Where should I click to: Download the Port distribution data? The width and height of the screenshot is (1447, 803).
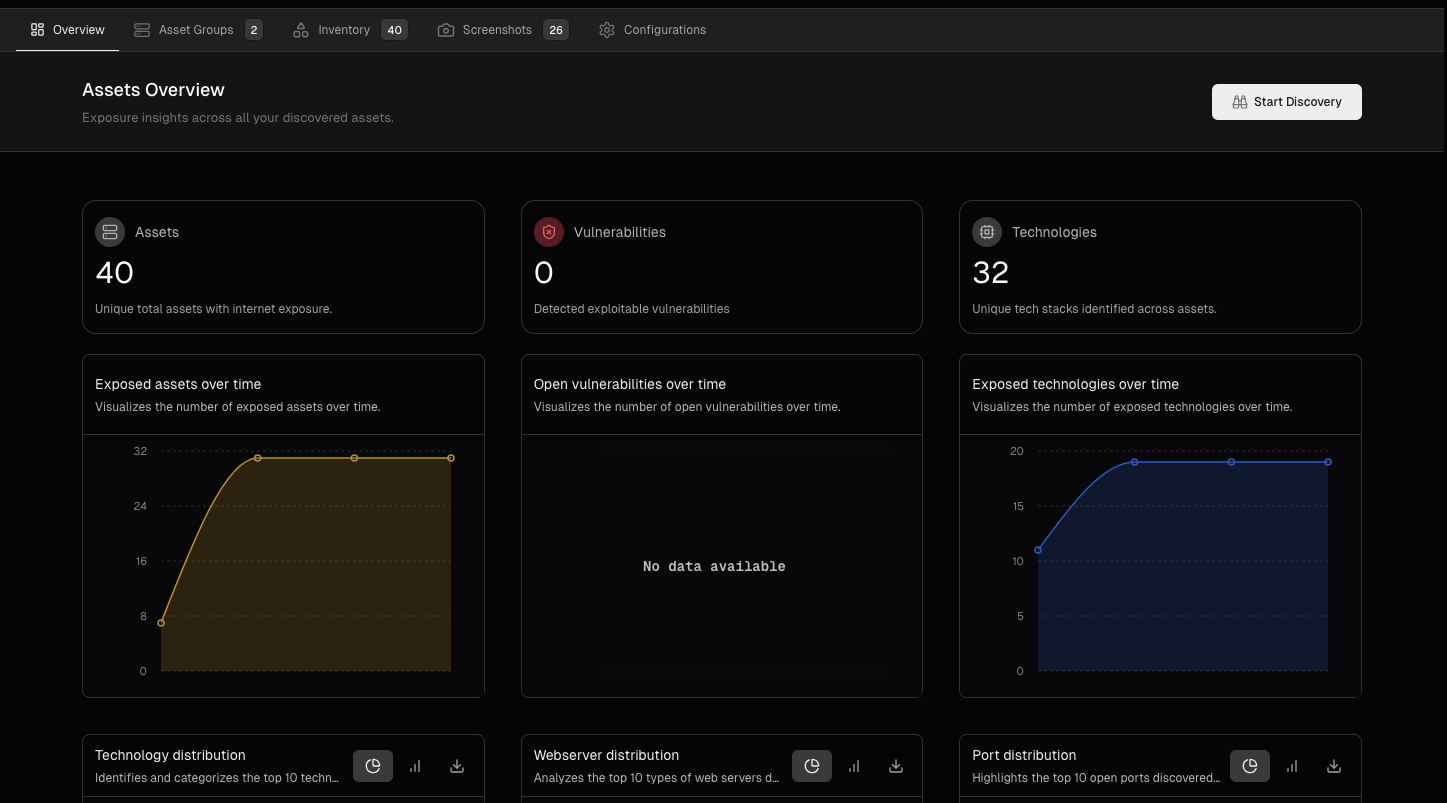[1334, 766]
